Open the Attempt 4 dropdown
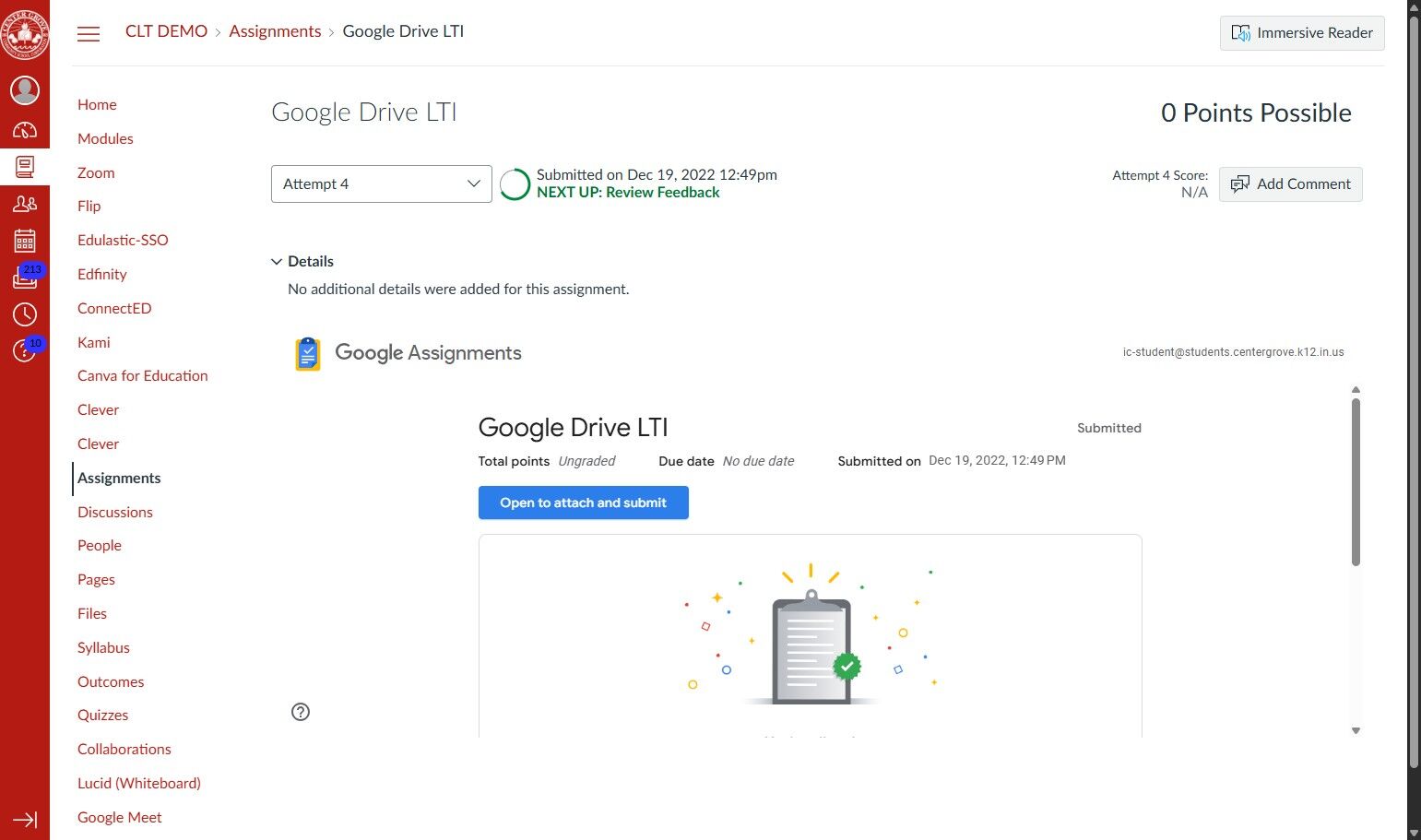 point(381,183)
